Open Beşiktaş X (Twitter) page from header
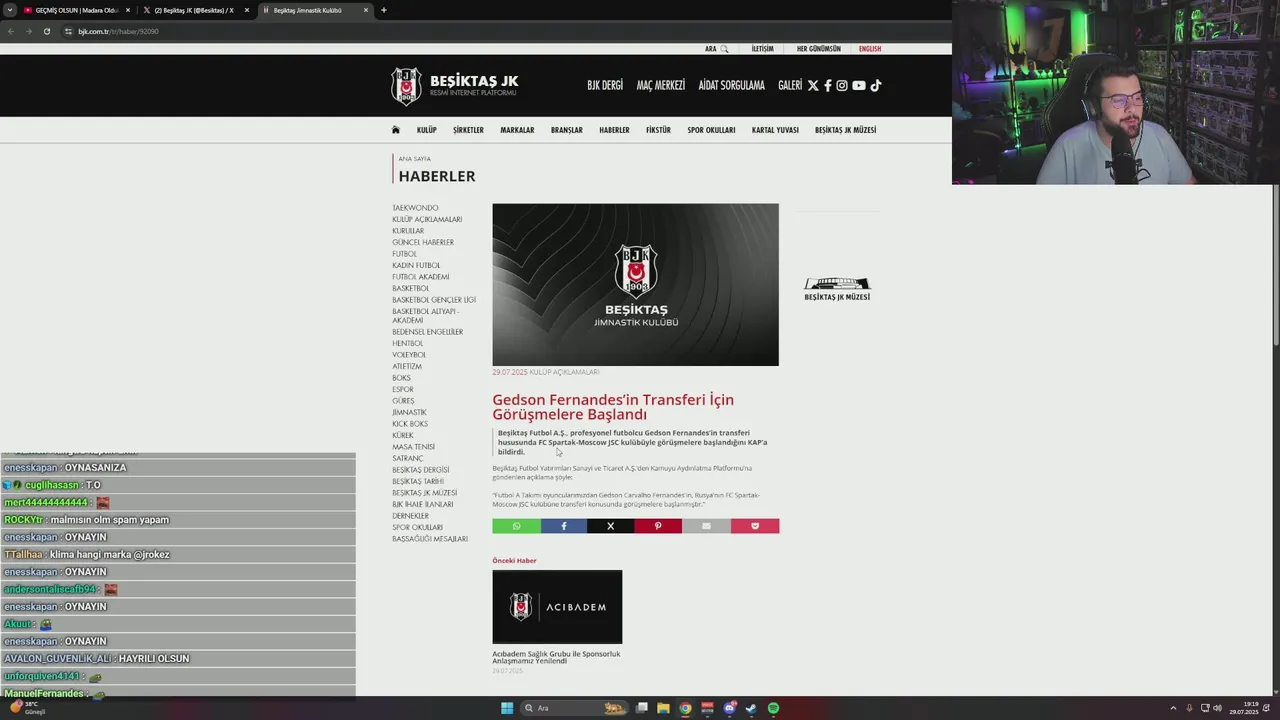This screenshot has width=1280, height=720. coord(812,86)
